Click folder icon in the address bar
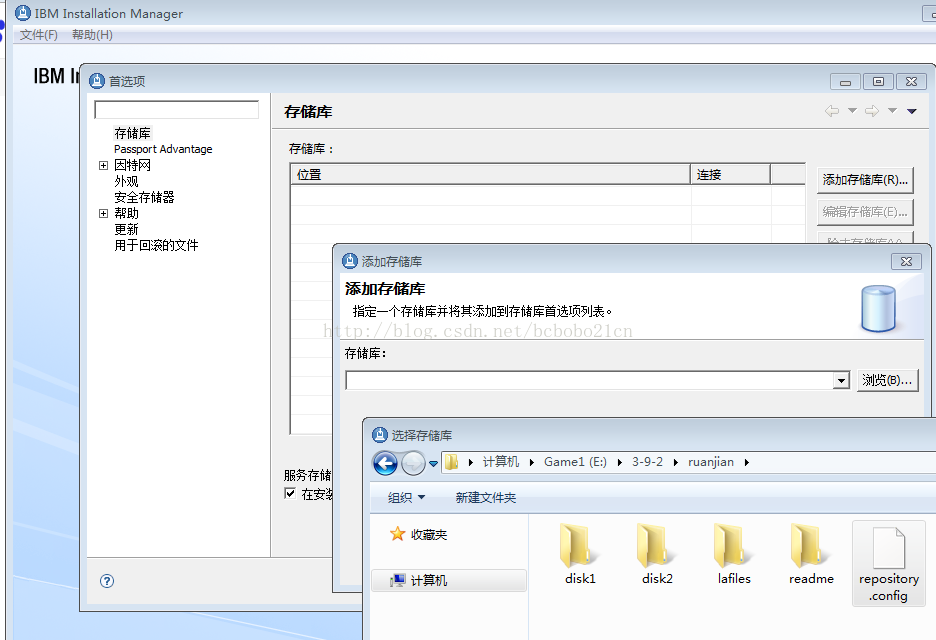The width and height of the screenshot is (936, 640). tap(451, 461)
